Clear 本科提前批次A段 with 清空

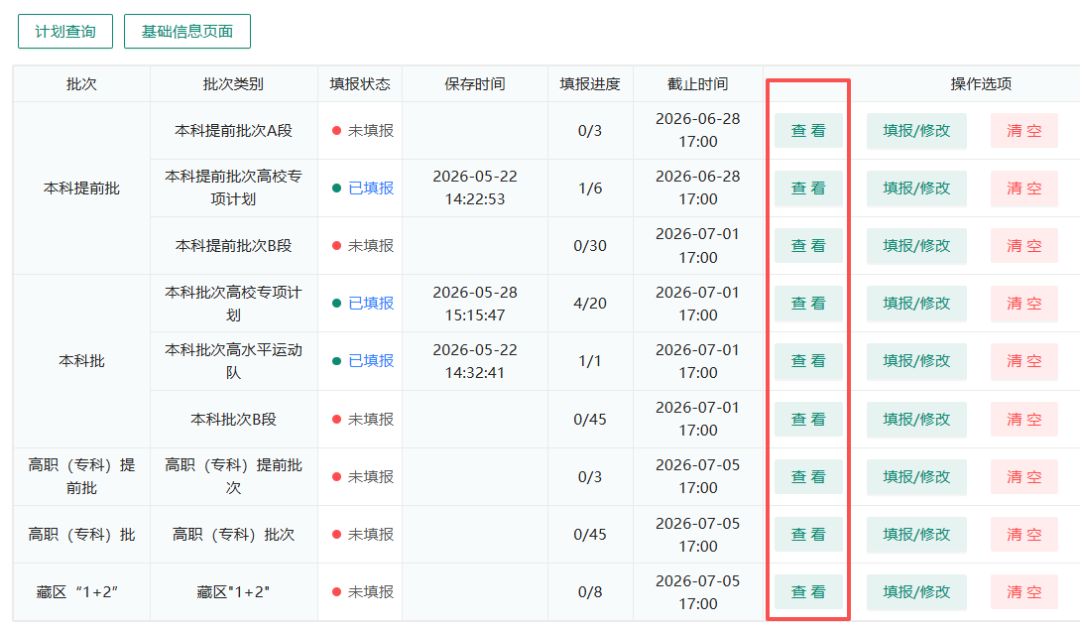pos(1024,130)
